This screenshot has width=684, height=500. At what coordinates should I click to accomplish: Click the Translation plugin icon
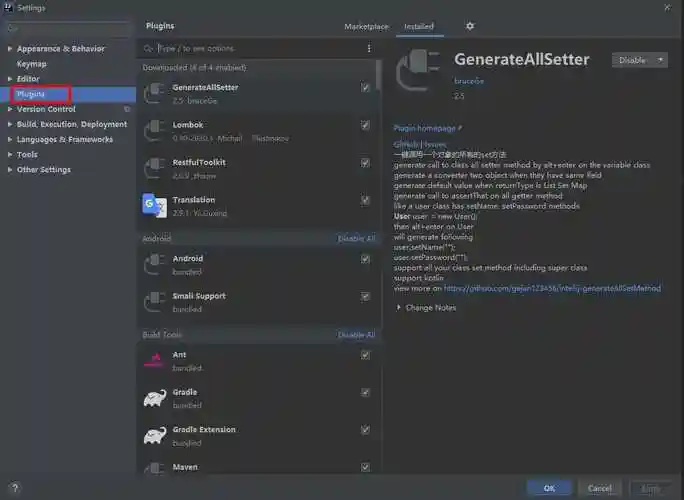154,205
